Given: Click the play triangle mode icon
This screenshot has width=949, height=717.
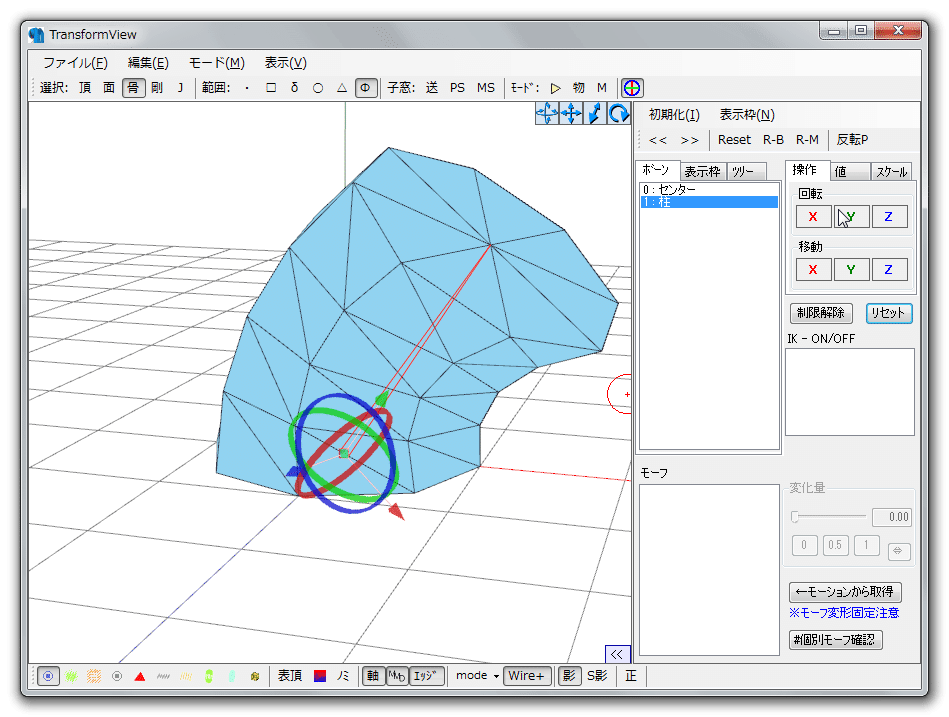Looking at the screenshot, I should pos(556,88).
